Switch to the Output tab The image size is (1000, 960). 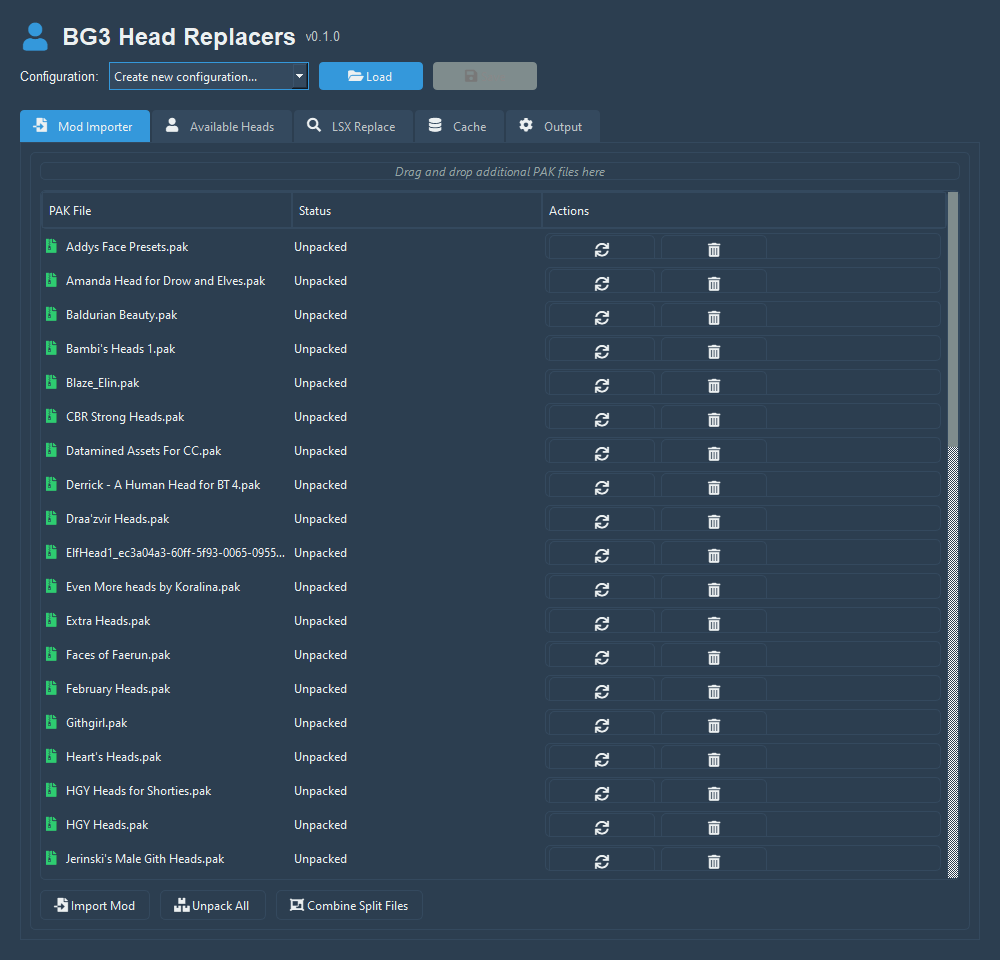click(552, 126)
